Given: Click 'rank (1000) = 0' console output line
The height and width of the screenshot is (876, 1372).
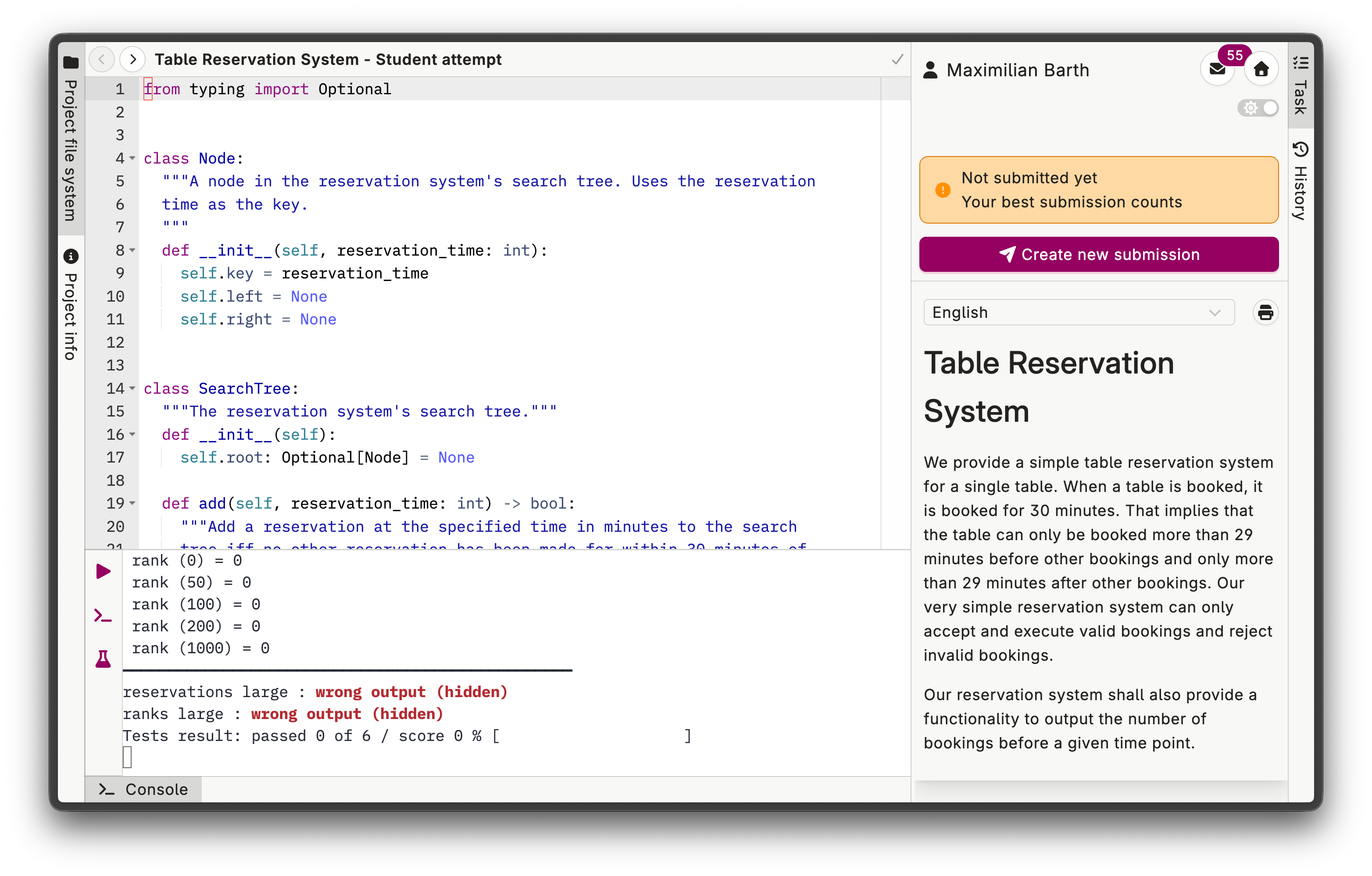Looking at the screenshot, I should [200, 648].
